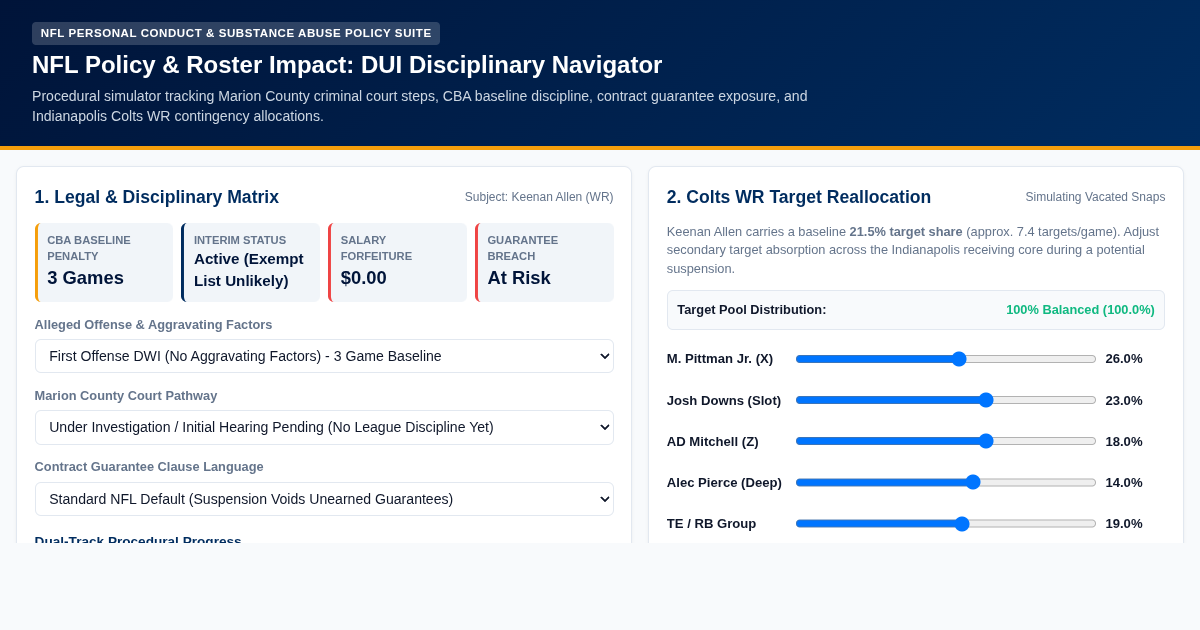The image size is (1200, 630).
Task: Click the Target Pool Distribution label
Action: 752,310
